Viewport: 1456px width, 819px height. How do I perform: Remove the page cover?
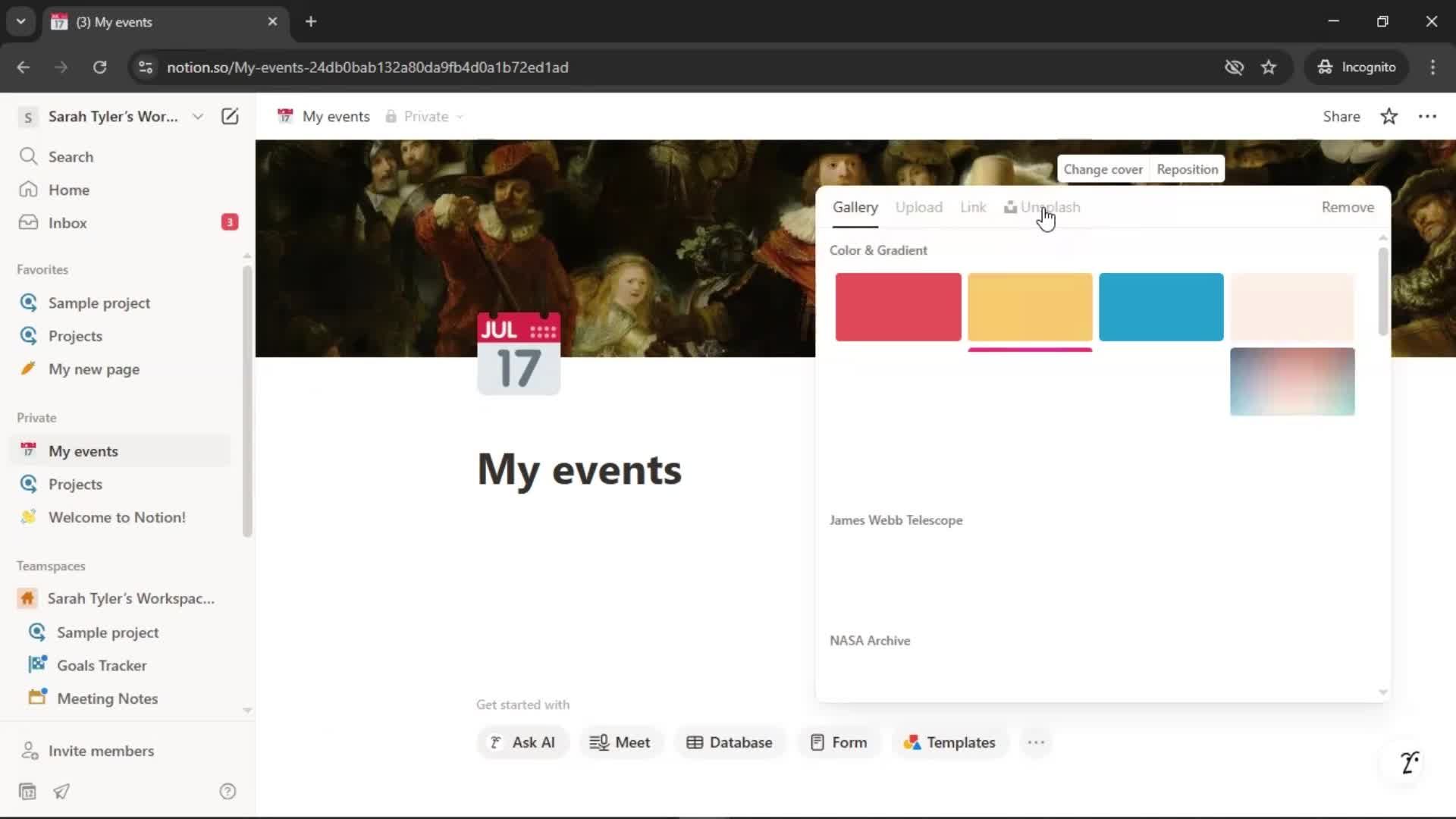click(x=1348, y=207)
